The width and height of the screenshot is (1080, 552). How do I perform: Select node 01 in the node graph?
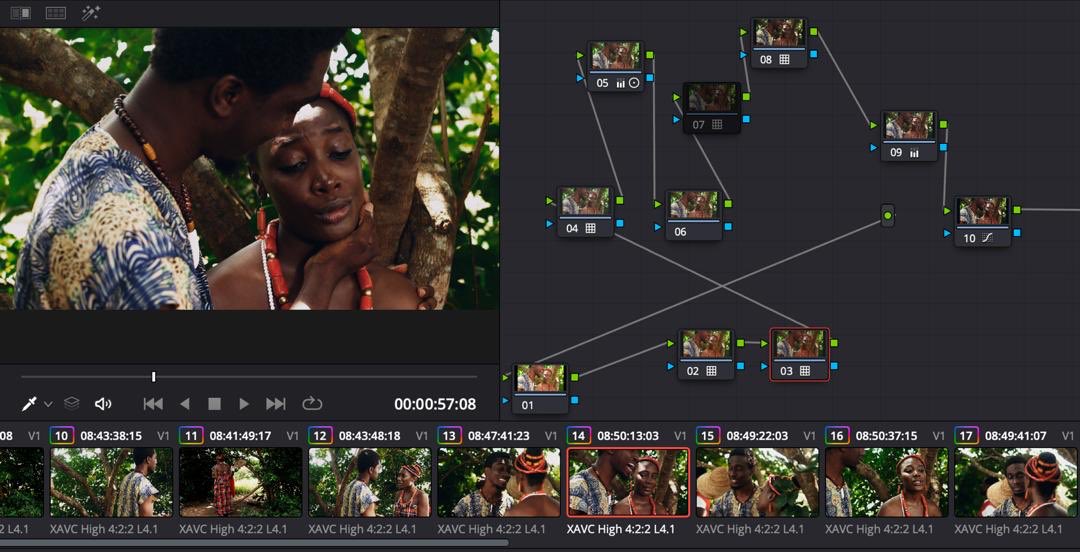pos(540,388)
